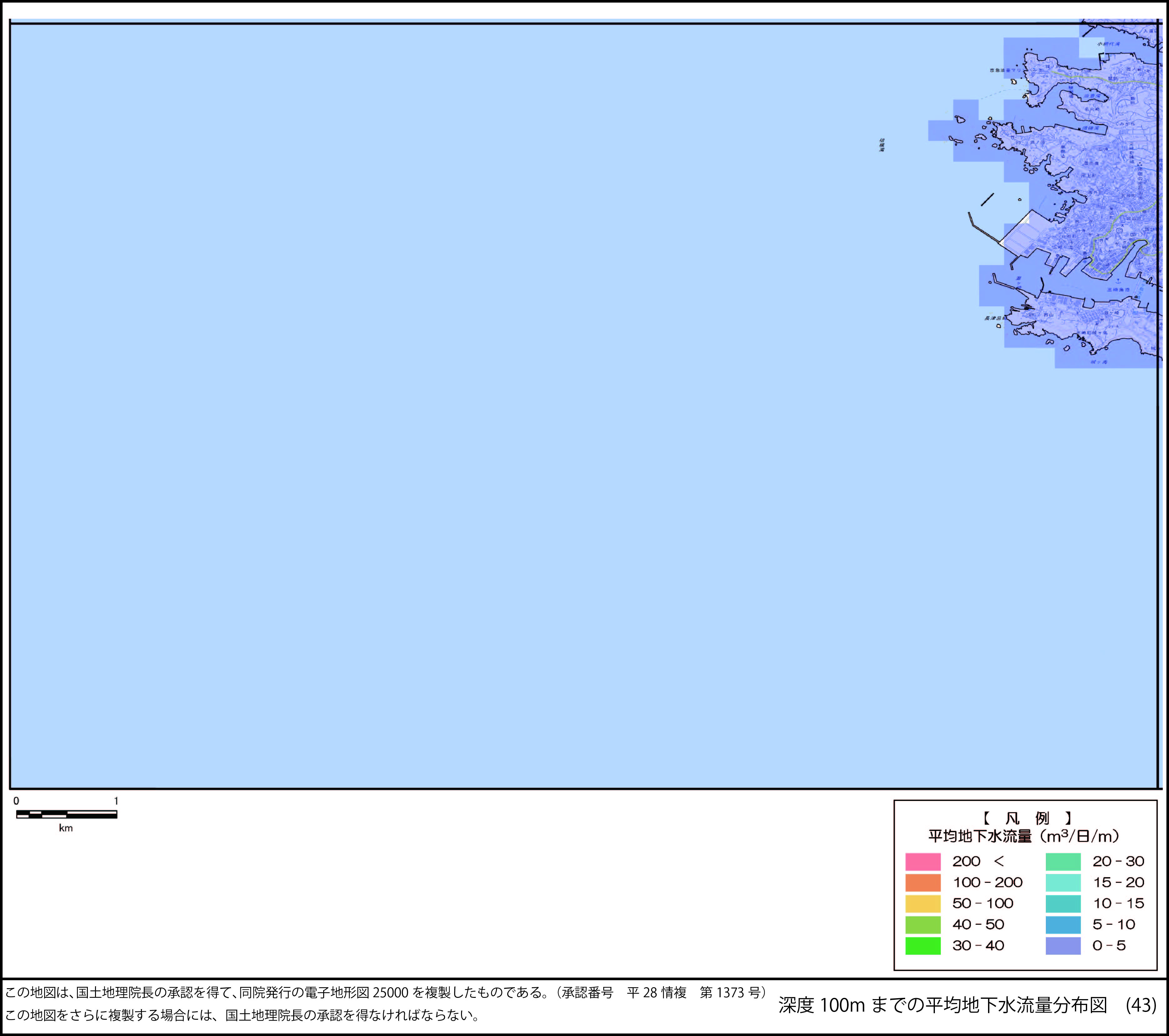Click the 'km' label under the scale bar
The image size is (1169, 1036).
tap(66, 828)
